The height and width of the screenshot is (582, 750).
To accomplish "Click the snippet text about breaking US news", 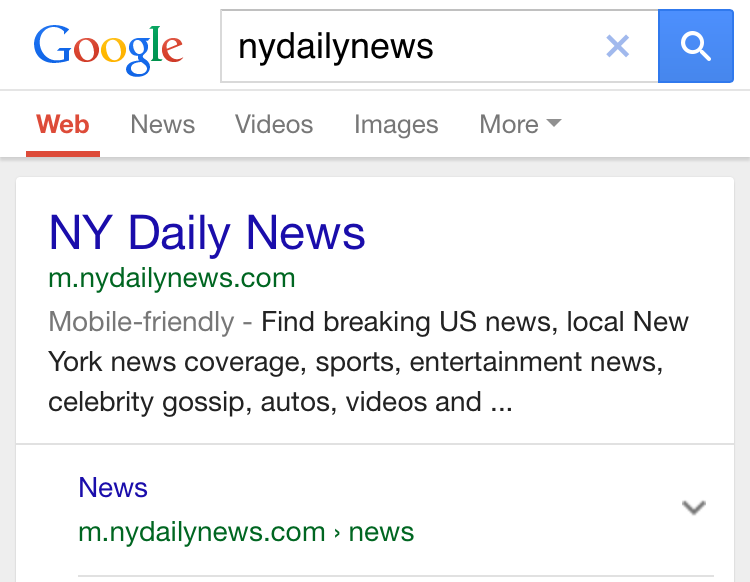I will pos(368,362).
